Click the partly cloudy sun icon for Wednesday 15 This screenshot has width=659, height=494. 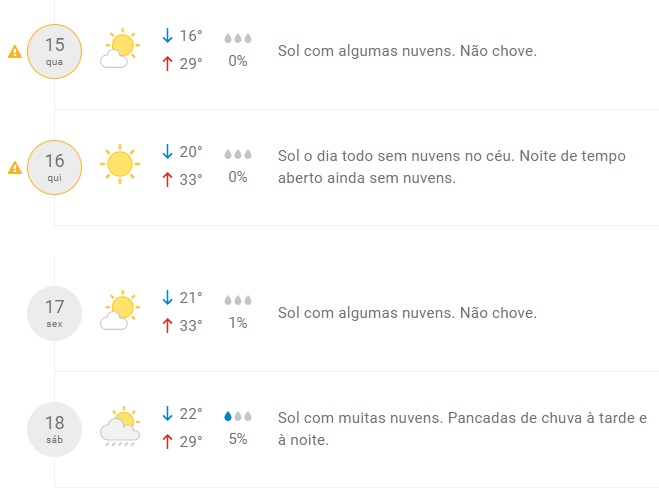(x=118, y=50)
